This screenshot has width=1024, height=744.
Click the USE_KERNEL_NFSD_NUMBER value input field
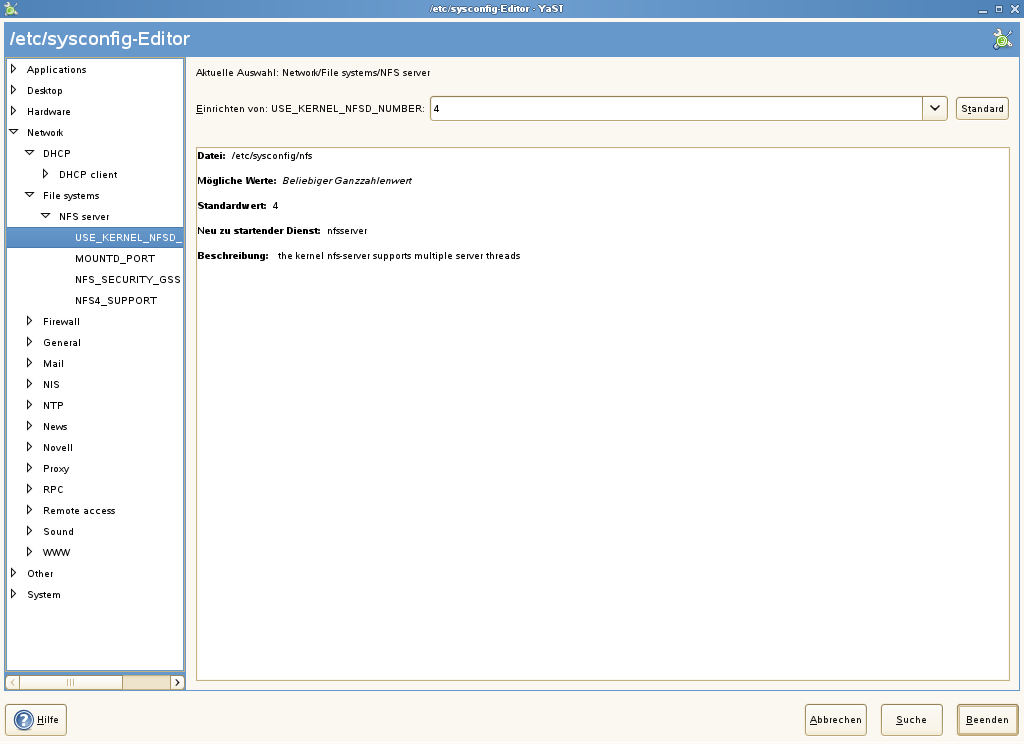point(676,108)
